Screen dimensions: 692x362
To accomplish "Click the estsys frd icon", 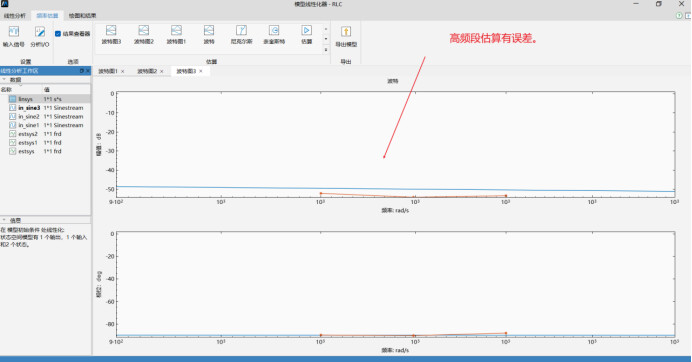I will pyautogui.click(x=12, y=151).
